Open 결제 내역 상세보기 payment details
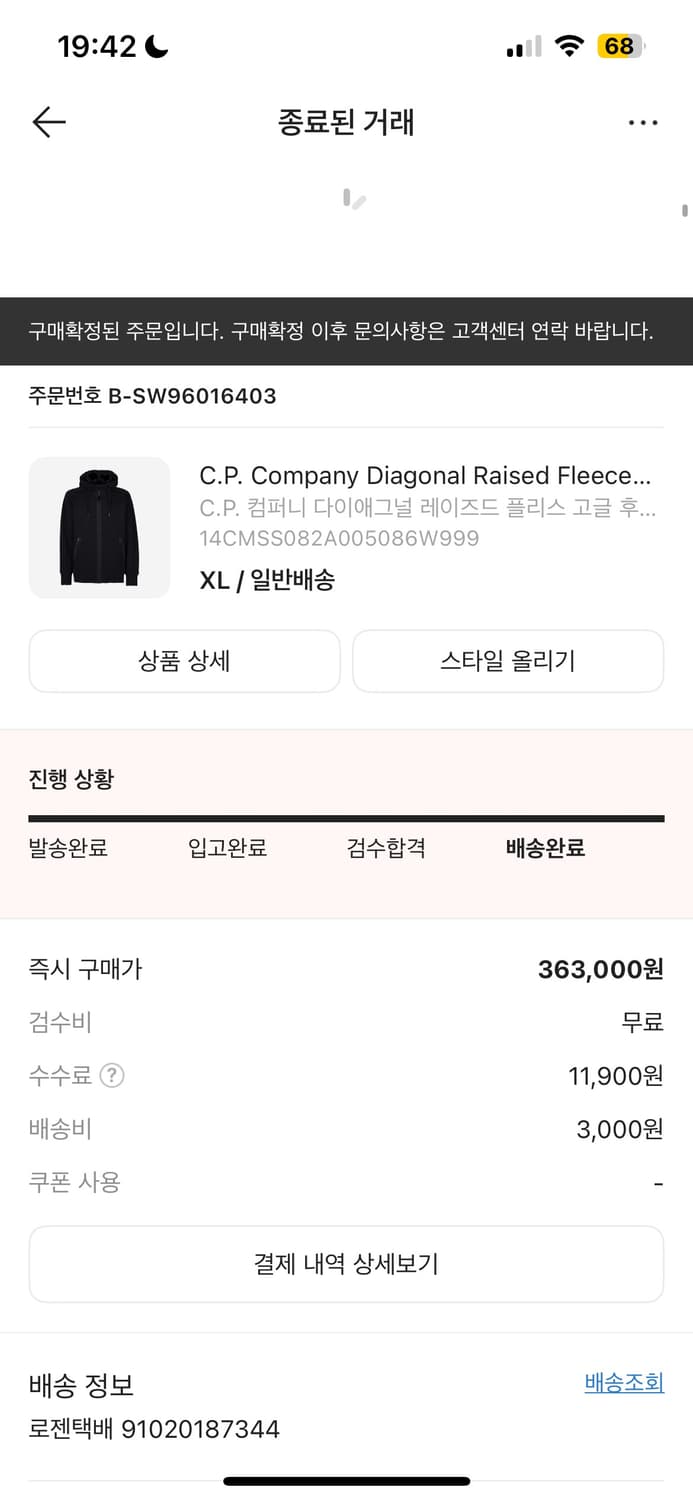693x1500 pixels. click(346, 1264)
